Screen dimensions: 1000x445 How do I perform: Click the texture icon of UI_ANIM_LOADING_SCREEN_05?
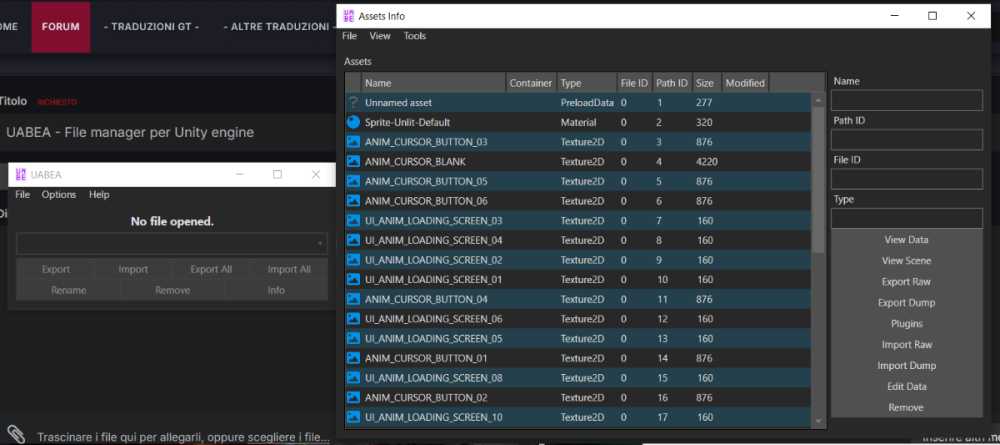click(353, 339)
